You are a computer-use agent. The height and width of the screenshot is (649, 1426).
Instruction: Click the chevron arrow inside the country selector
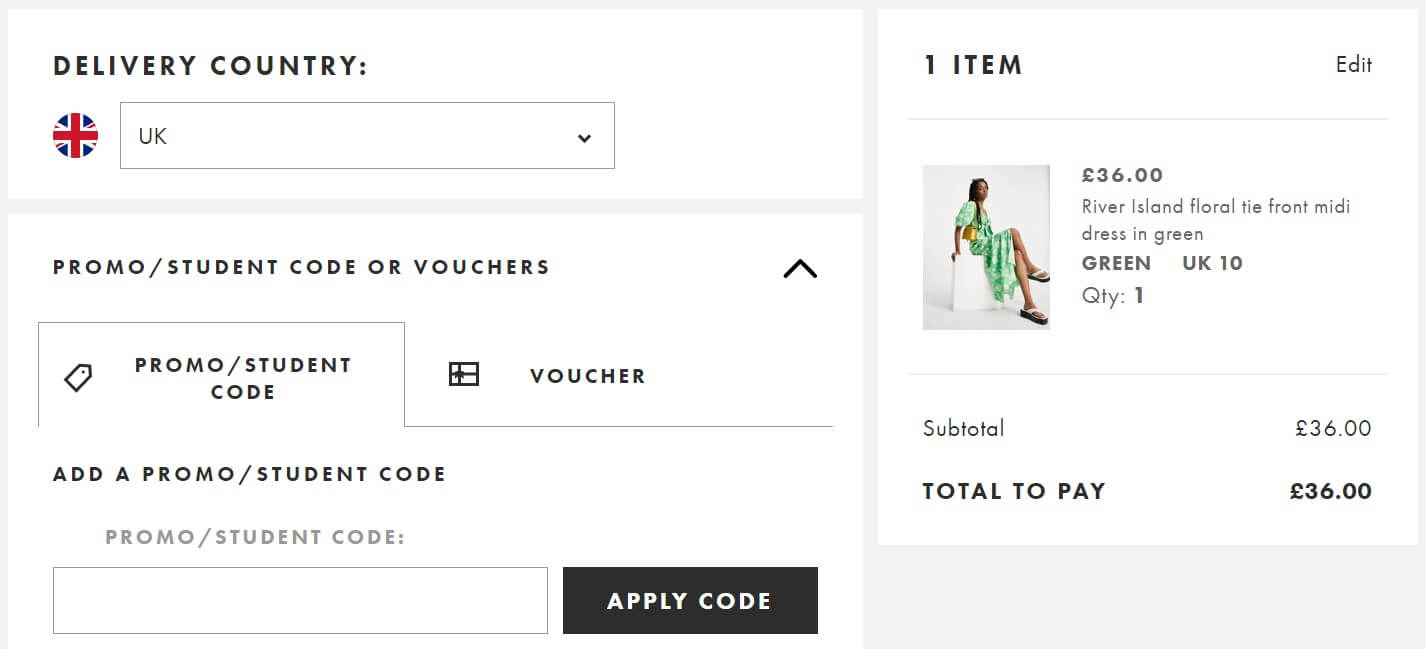point(585,136)
